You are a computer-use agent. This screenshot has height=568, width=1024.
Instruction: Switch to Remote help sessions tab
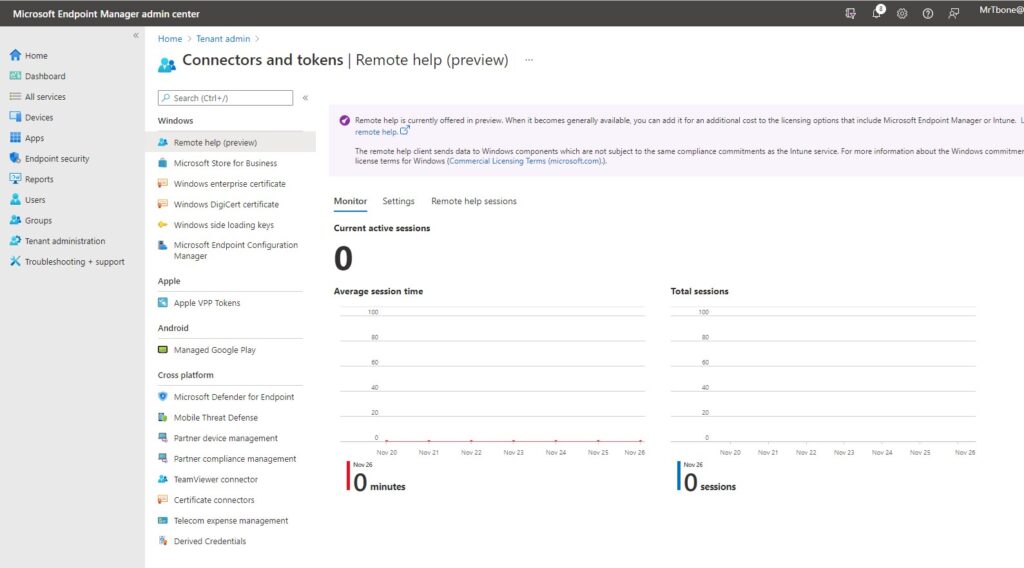[x=473, y=201]
